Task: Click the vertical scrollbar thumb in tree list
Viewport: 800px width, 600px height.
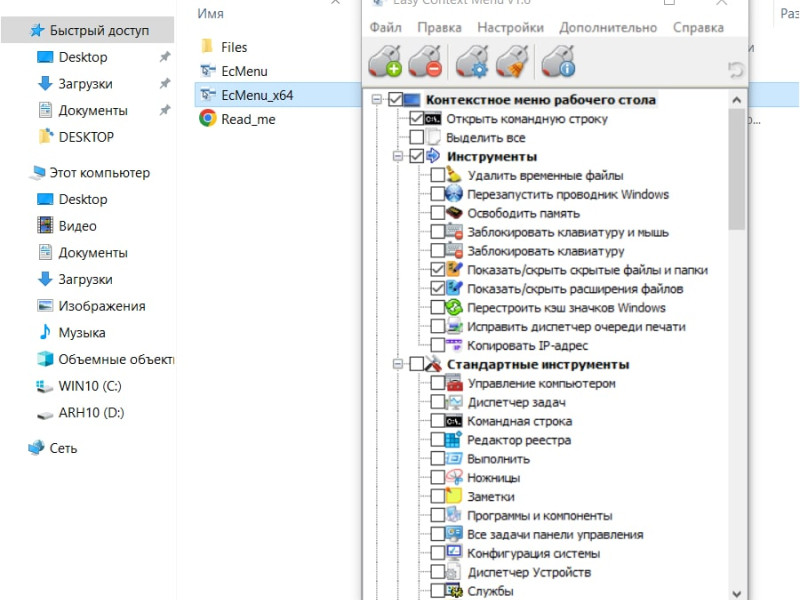Action: click(x=736, y=169)
